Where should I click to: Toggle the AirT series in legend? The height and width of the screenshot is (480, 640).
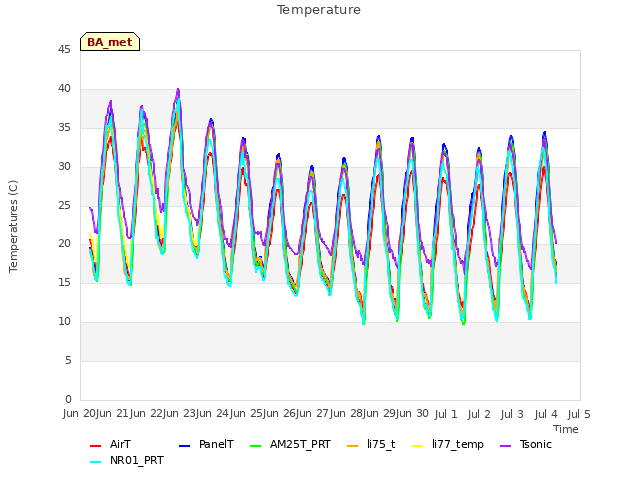pos(111,444)
